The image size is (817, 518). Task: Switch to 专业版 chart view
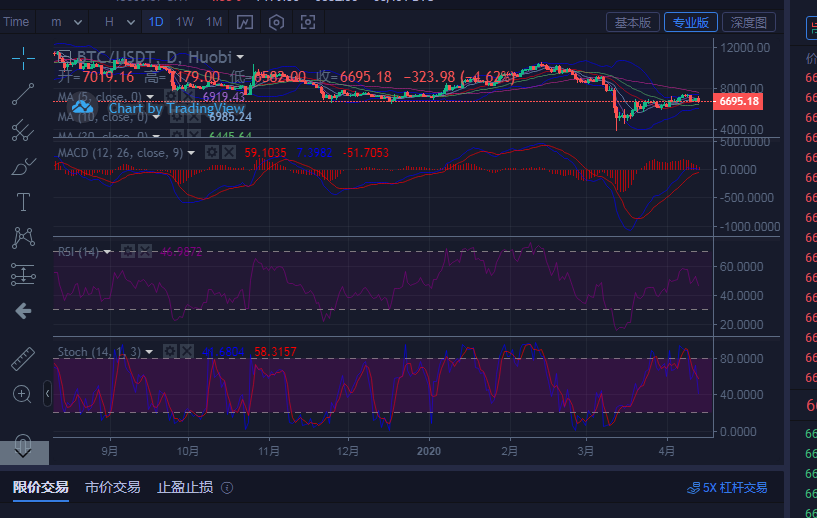(x=691, y=22)
